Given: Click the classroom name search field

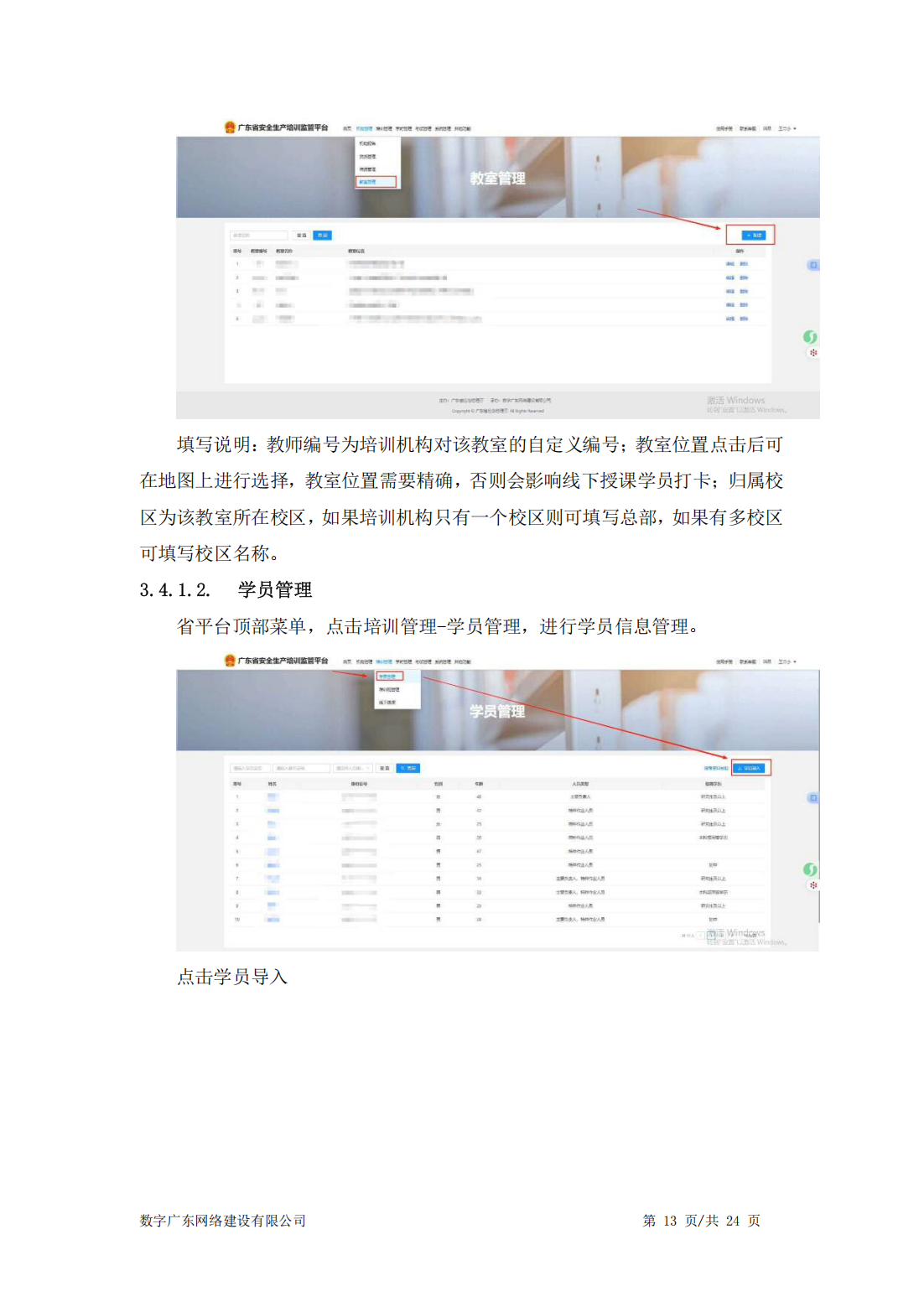Looking at the screenshot, I should [258, 236].
